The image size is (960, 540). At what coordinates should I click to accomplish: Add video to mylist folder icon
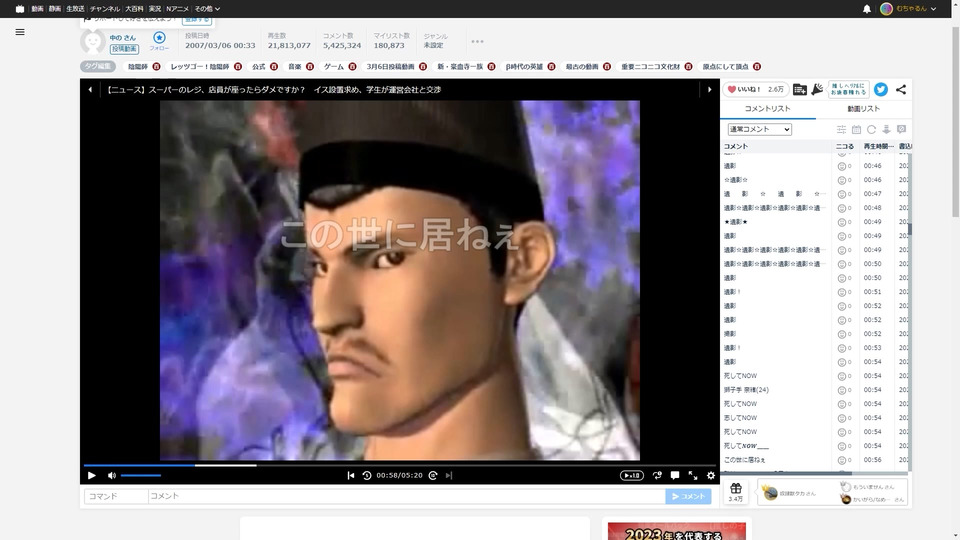(800, 89)
